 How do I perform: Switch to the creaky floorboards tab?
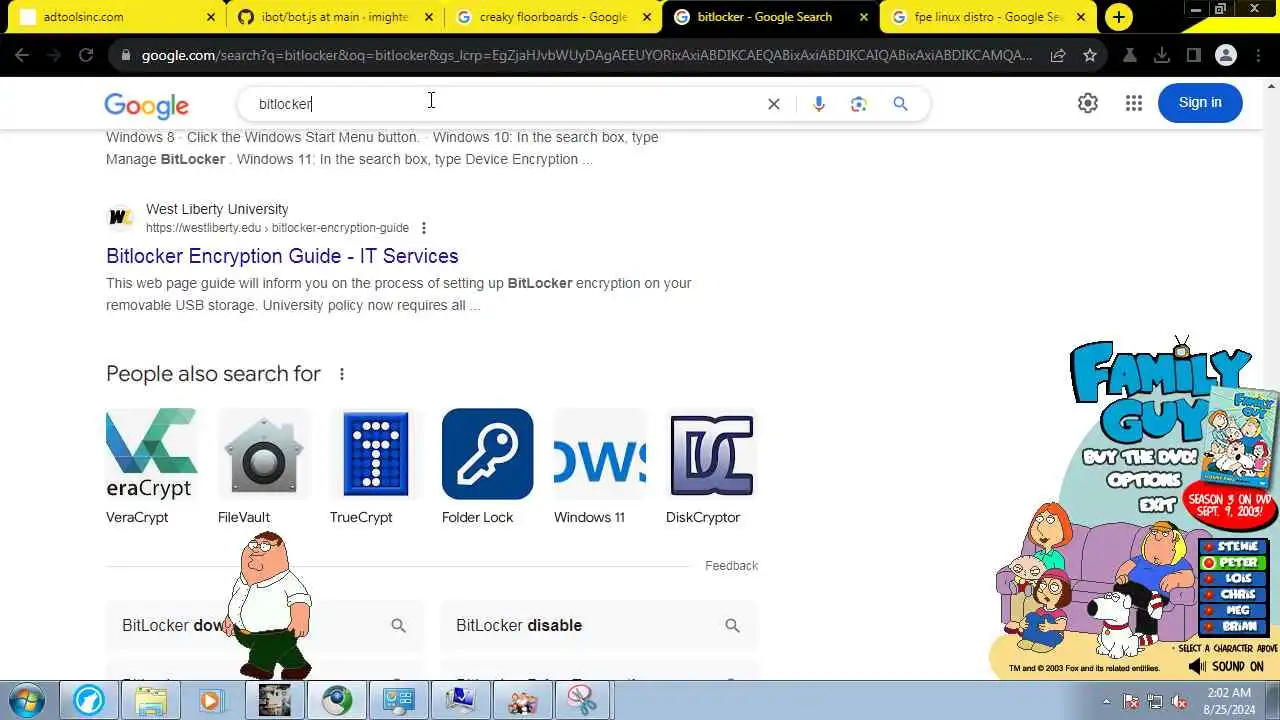pyautogui.click(x=553, y=17)
